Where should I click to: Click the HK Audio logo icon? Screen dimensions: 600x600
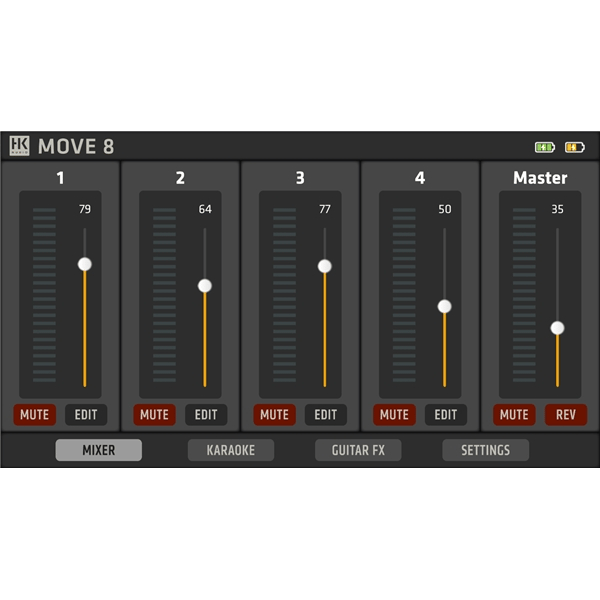coord(19,146)
